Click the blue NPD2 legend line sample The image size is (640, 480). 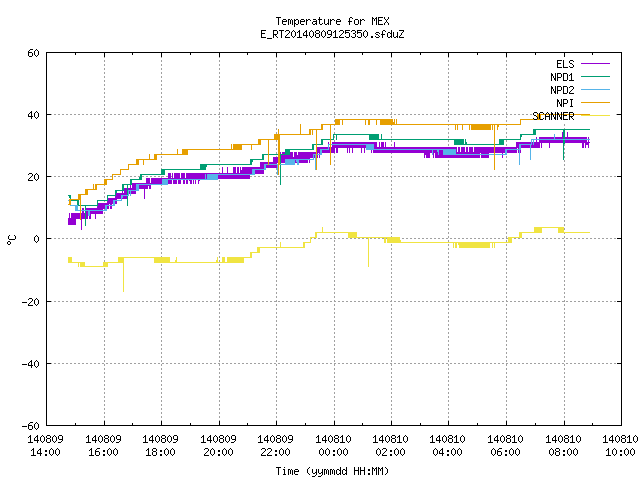[x=595, y=89]
